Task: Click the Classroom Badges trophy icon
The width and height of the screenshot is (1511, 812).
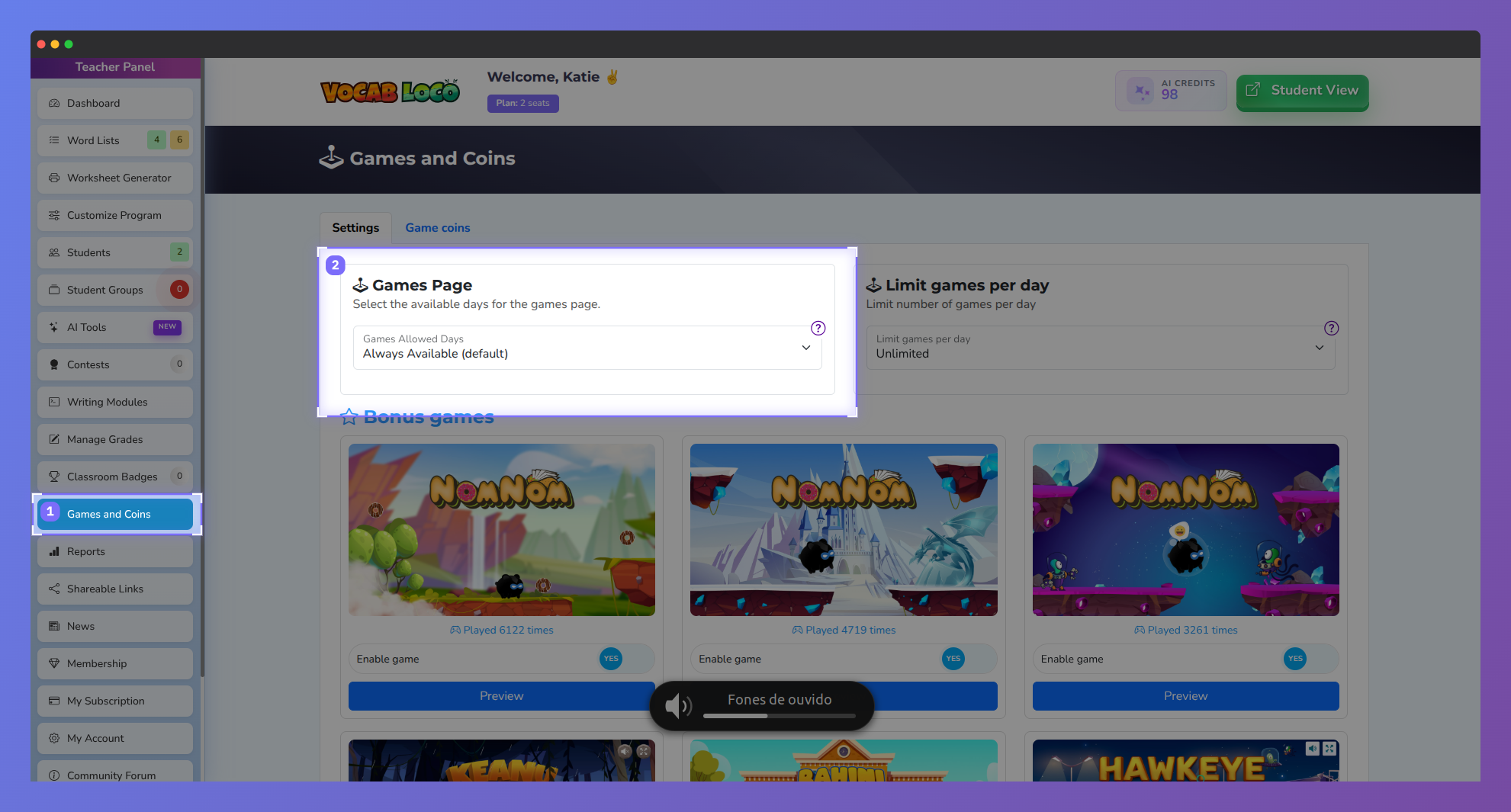Action: tap(54, 477)
